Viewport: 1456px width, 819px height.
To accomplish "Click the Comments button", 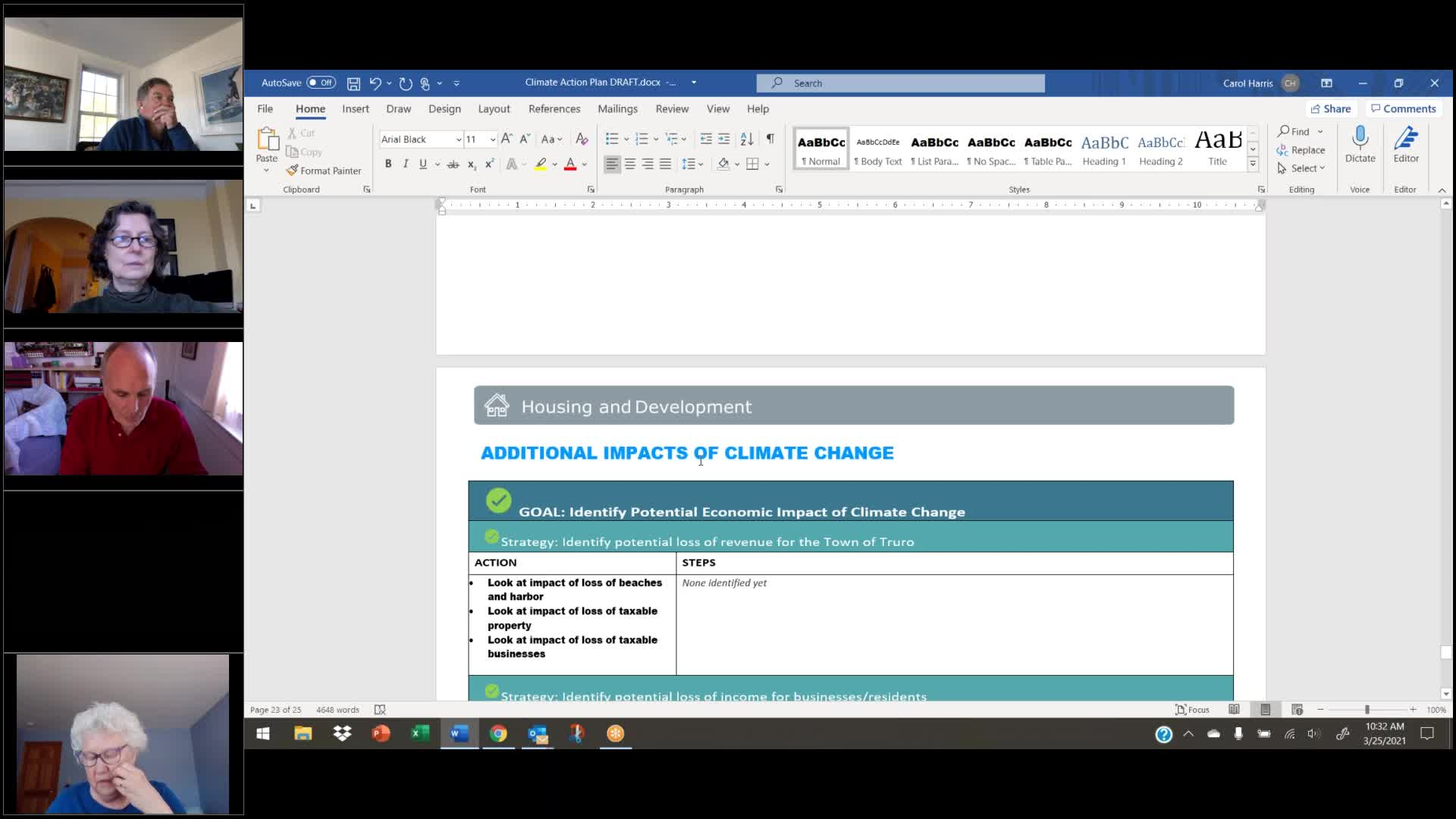I will click(1403, 108).
